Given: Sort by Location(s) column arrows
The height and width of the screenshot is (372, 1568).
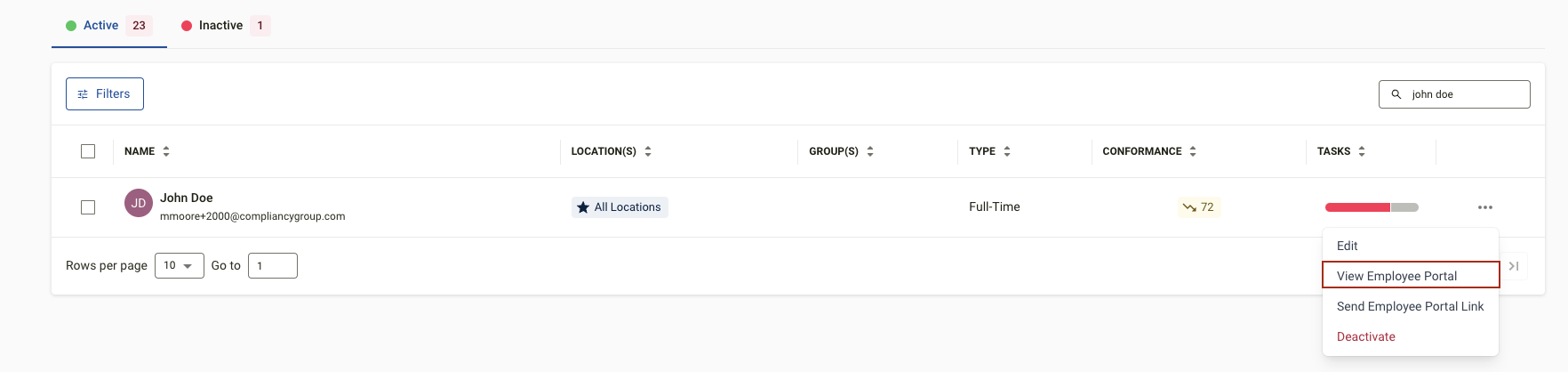Looking at the screenshot, I should (648, 151).
